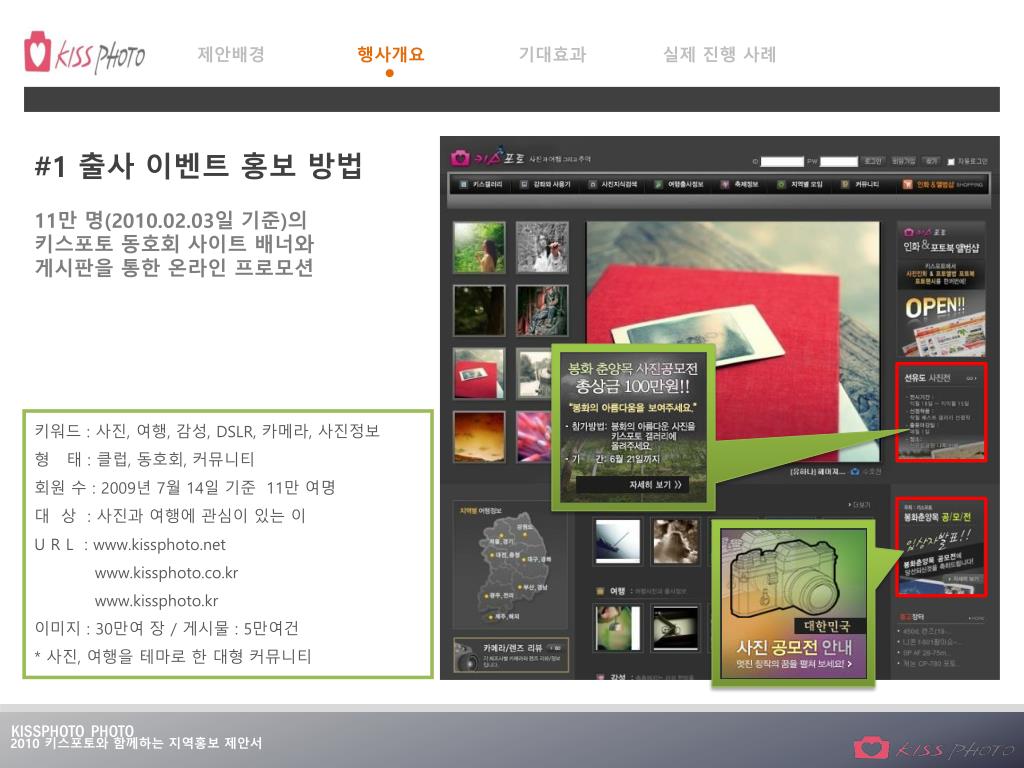1024x768 pixels.
Task: Click the 축제정보 menu icon
Action: click(x=724, y=185)
